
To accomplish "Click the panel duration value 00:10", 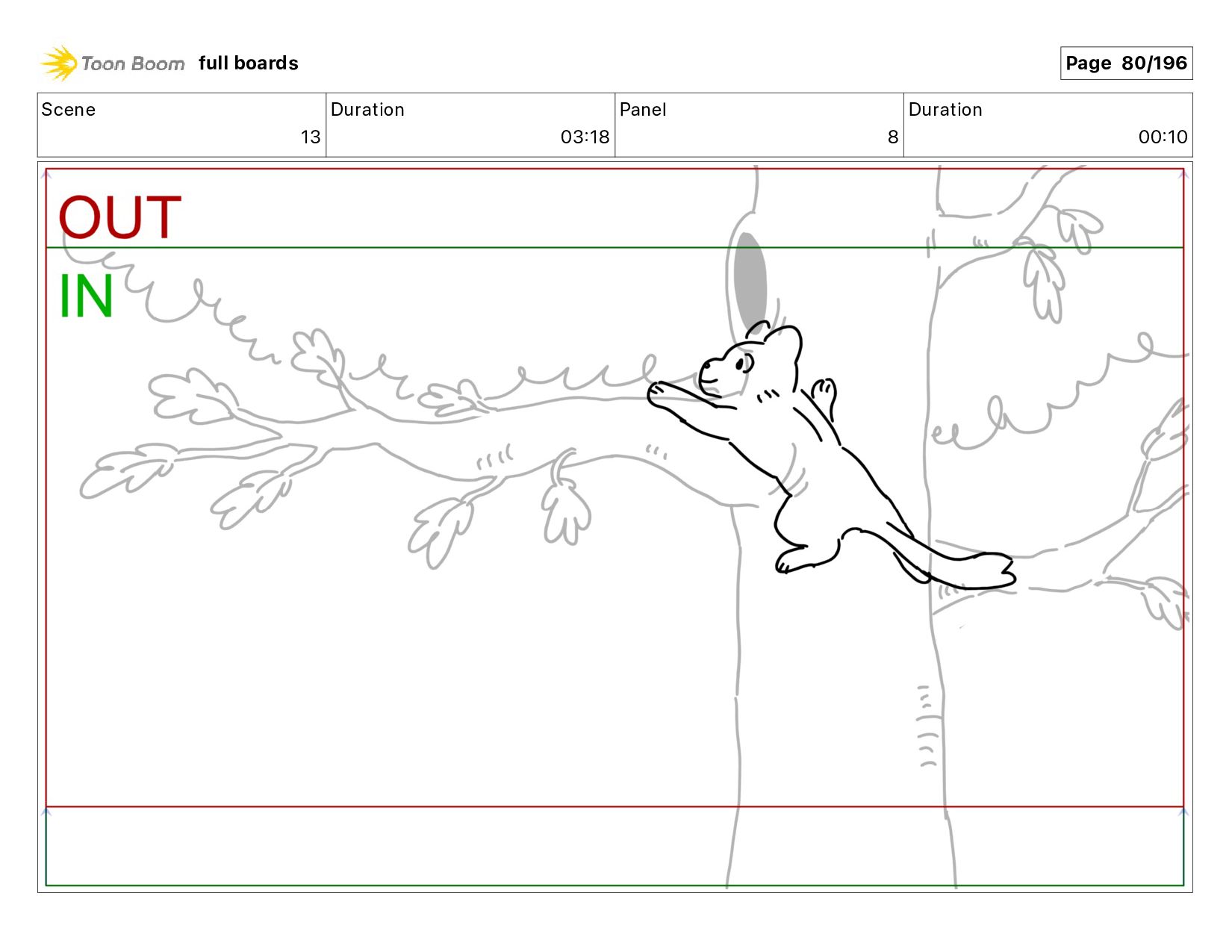I will pos(1163,137).
